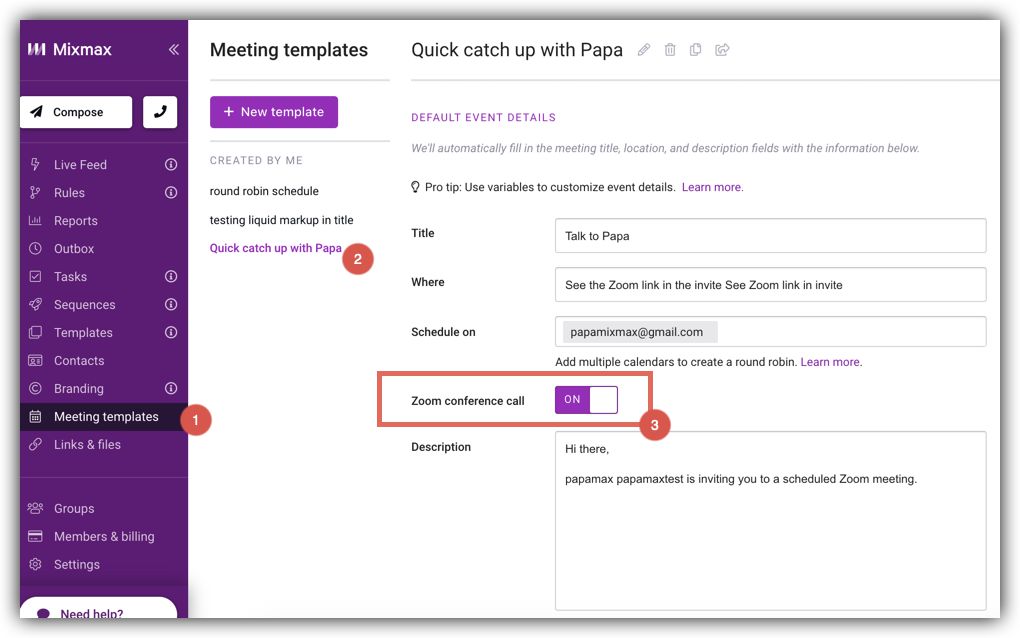Click the Branding copyright icon
This screenshot has width=1020, height=638.
[35, 388]
